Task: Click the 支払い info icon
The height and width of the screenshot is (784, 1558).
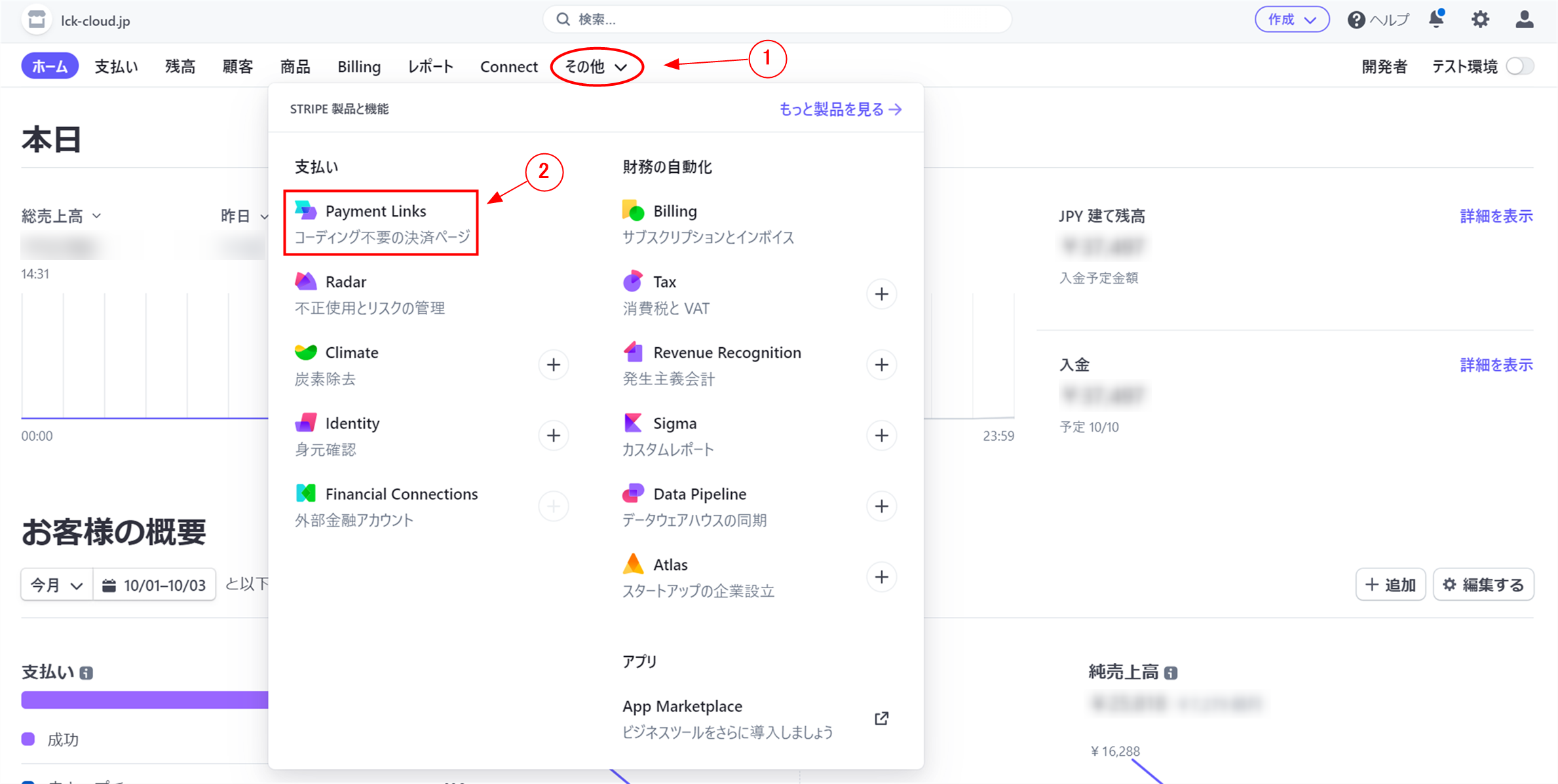Action: 86,673
